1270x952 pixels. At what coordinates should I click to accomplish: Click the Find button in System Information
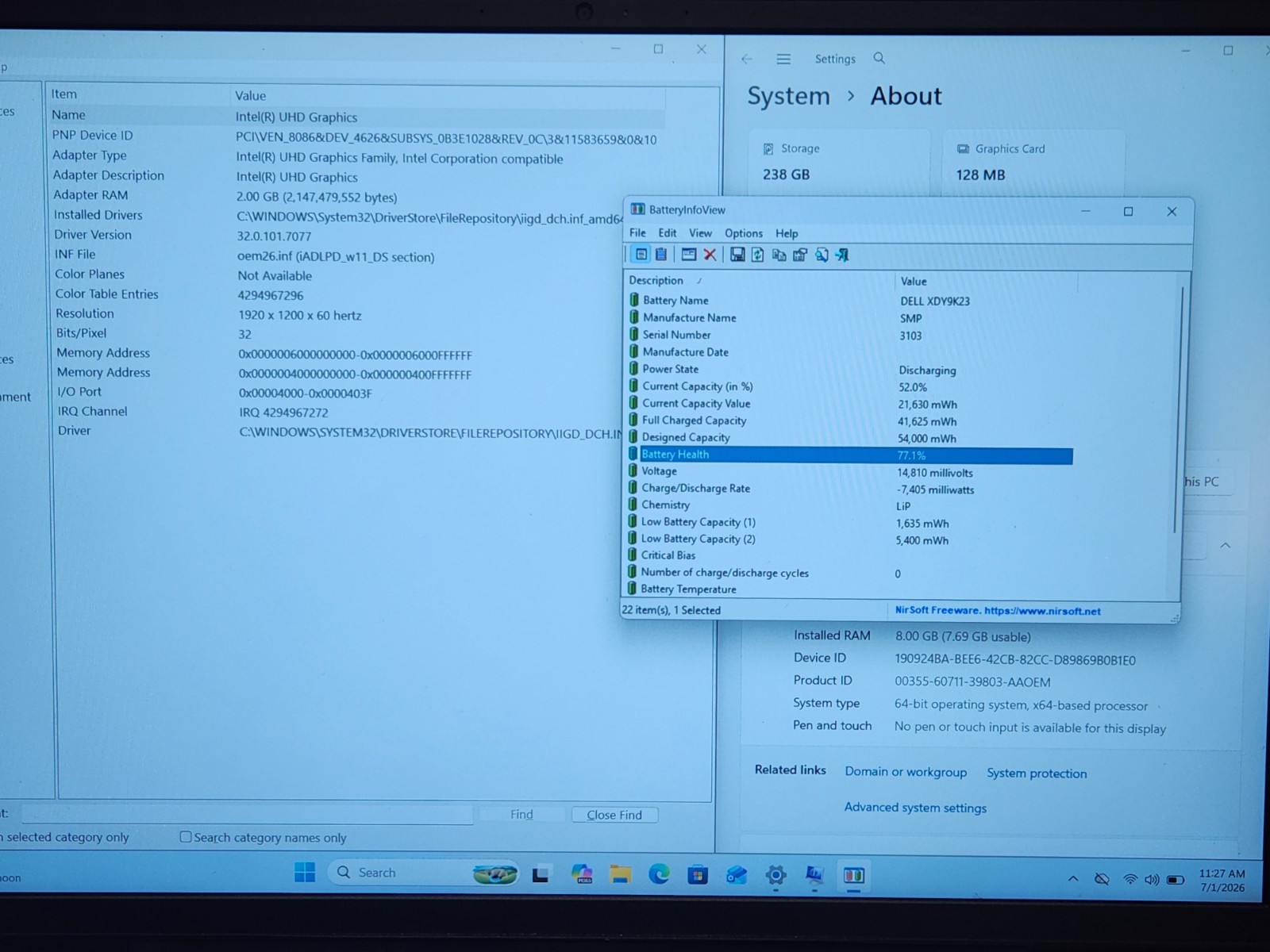(521, 814)
